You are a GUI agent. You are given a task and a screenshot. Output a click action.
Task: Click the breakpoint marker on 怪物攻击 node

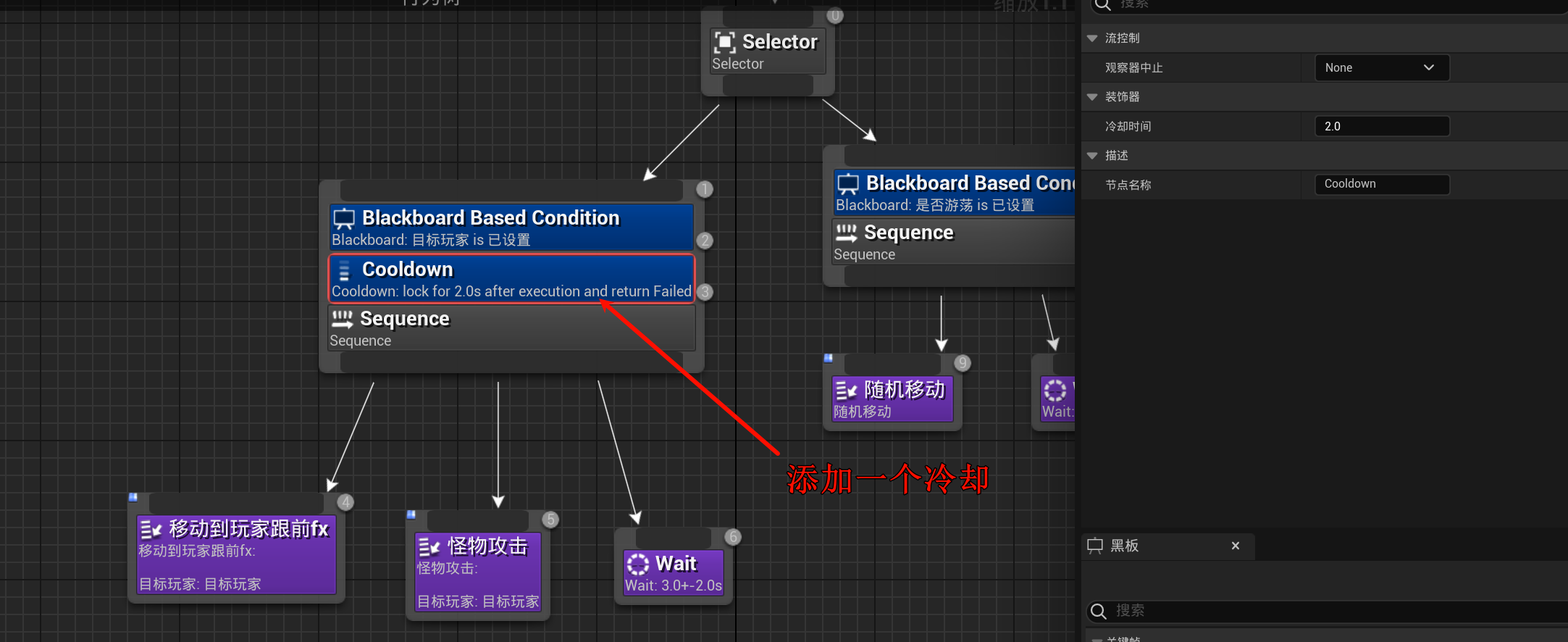[x=411, y=514]
